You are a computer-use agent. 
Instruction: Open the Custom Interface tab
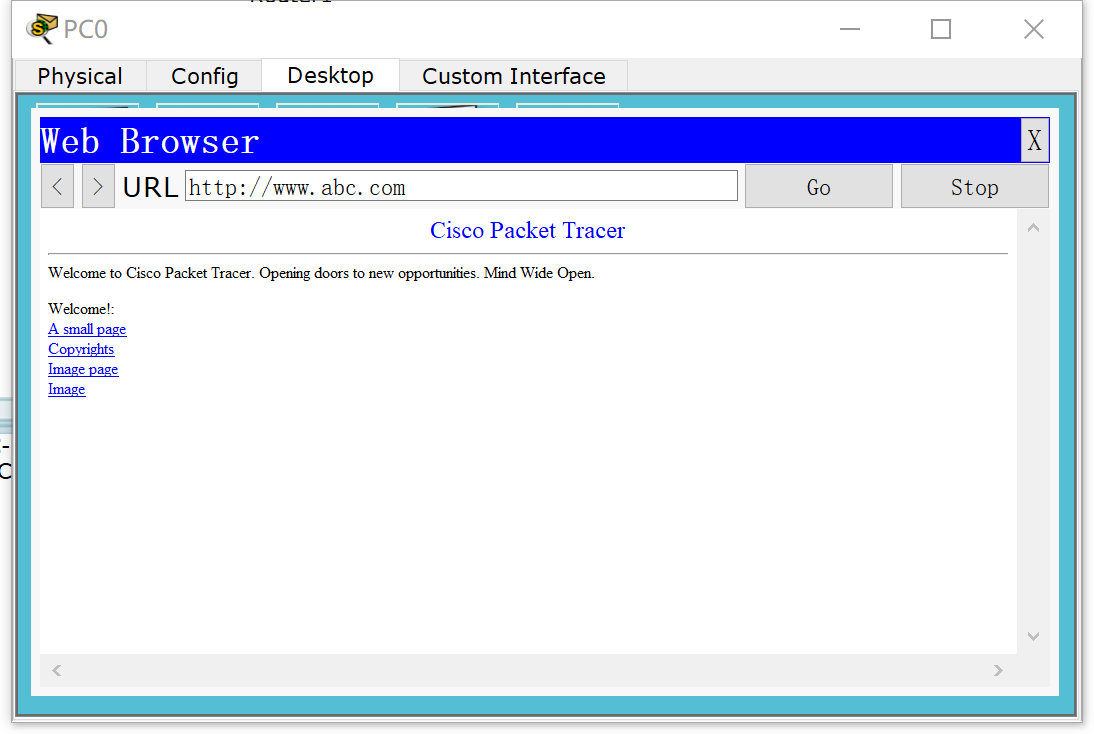coord(514,75)
